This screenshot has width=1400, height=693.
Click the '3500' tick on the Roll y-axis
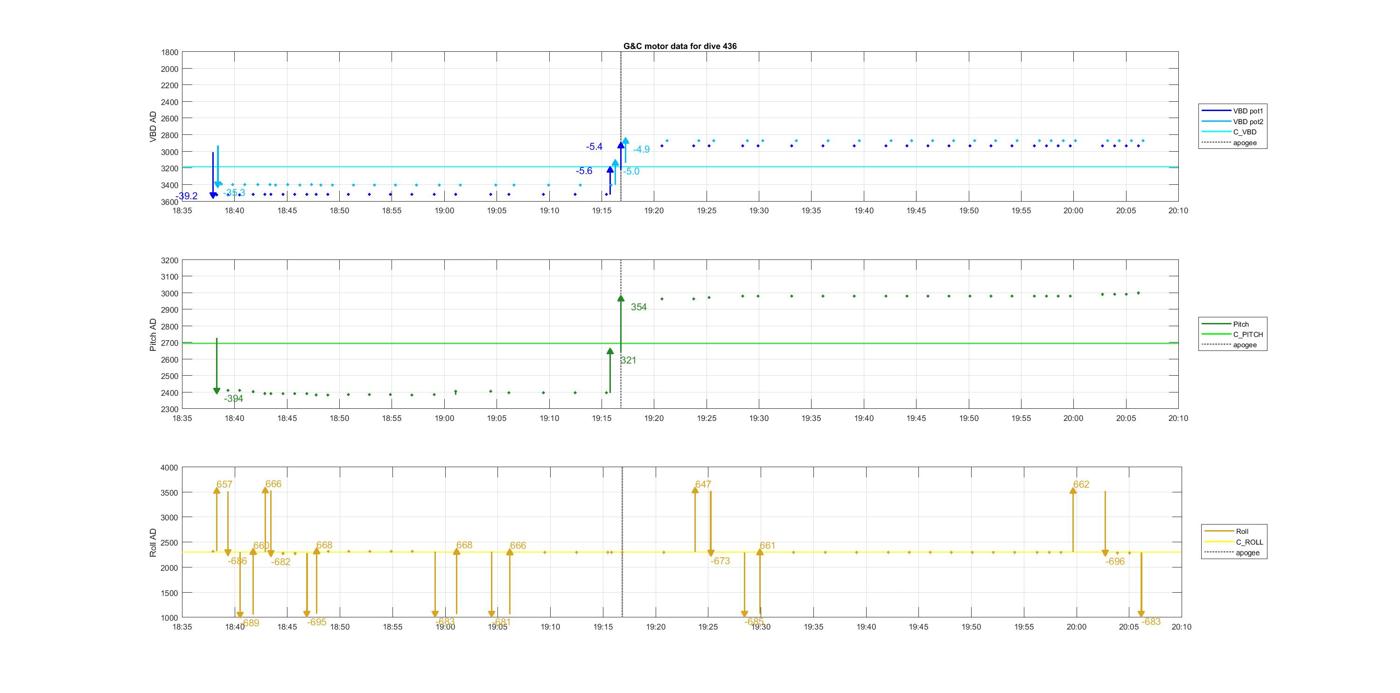(170, 493)
